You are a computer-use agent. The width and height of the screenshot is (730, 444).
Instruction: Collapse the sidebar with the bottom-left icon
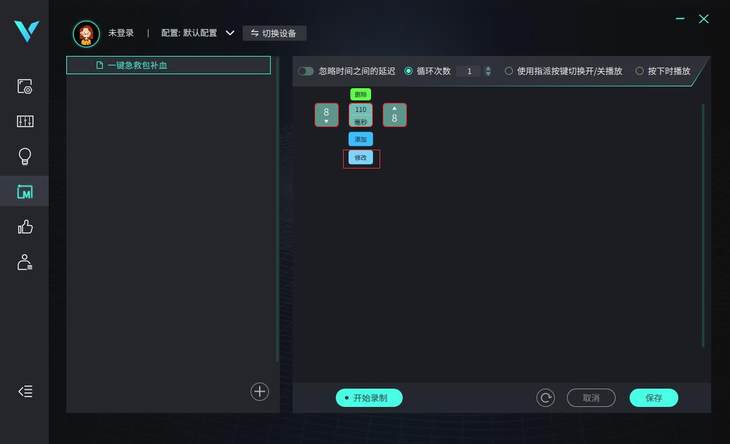(25, 391)
